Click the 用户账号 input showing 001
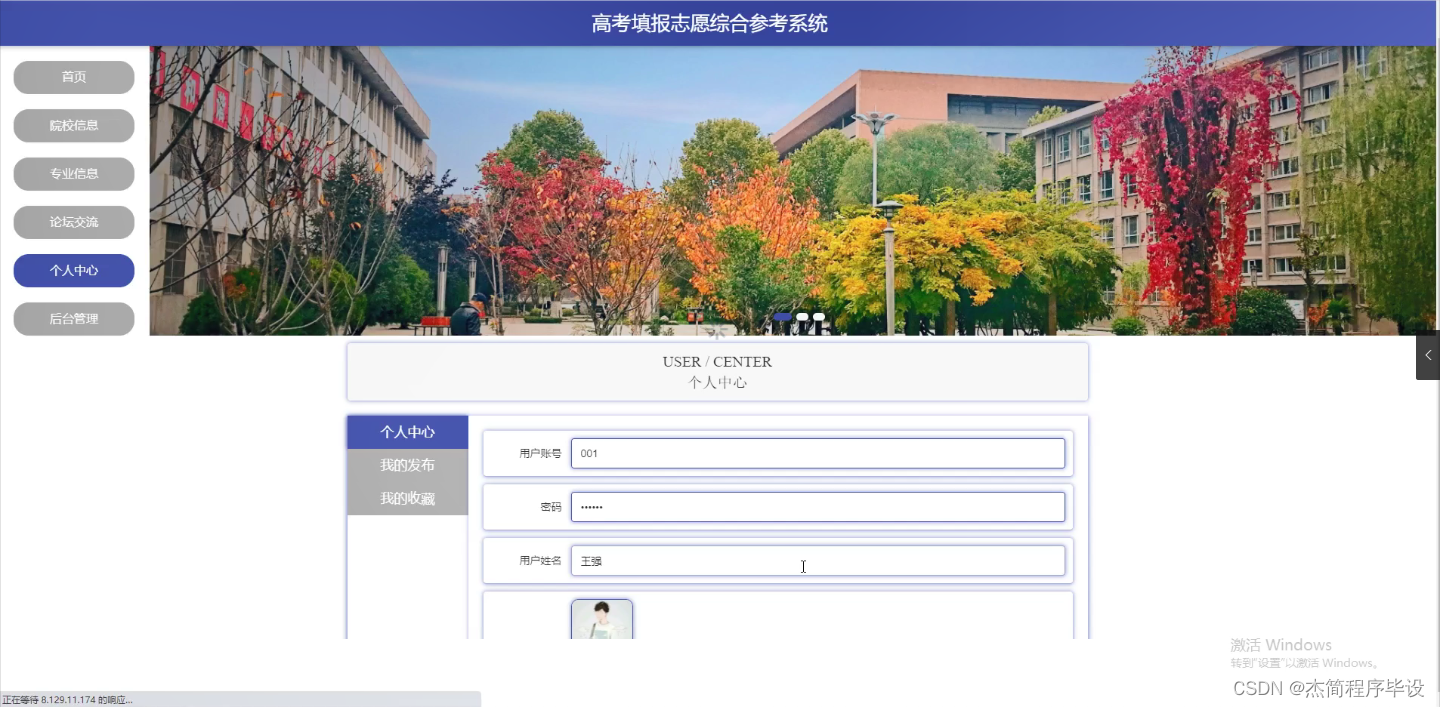The height and width of the screenshot is (707, 1440). [x=817, y=452]
